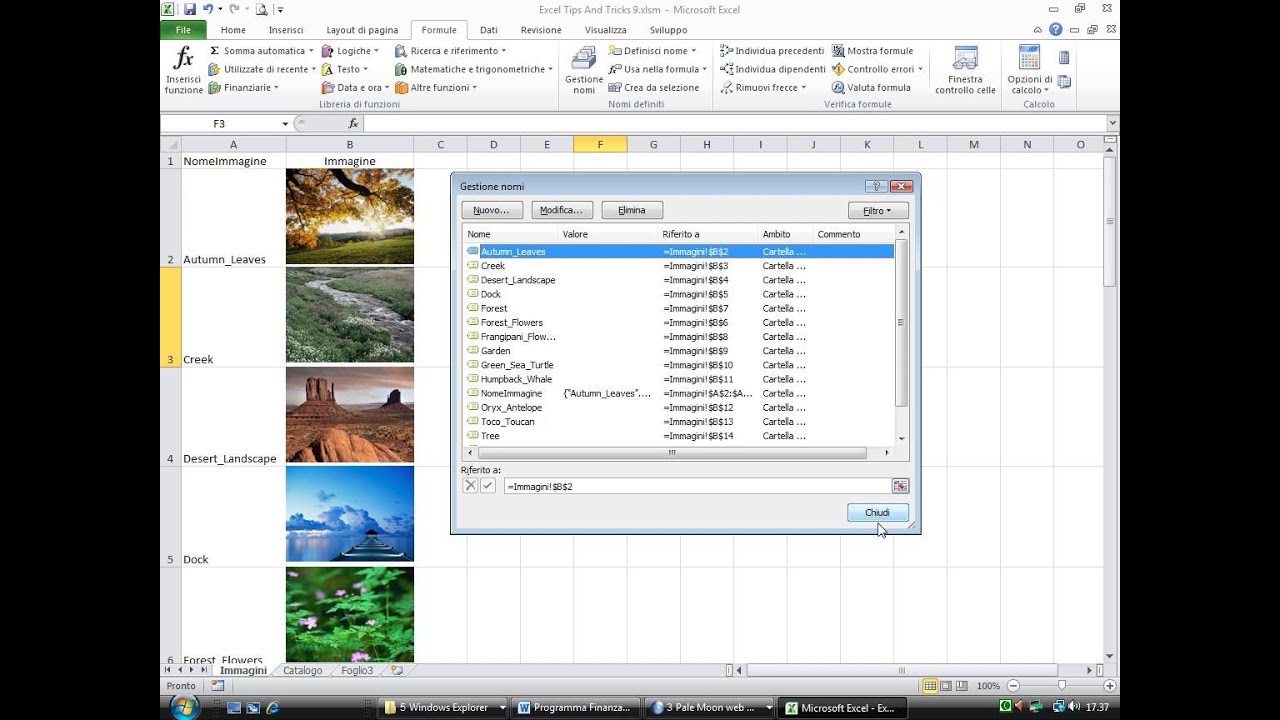Close the dialog with Chiudi
1280x720 pixels.
coord(877,512)
